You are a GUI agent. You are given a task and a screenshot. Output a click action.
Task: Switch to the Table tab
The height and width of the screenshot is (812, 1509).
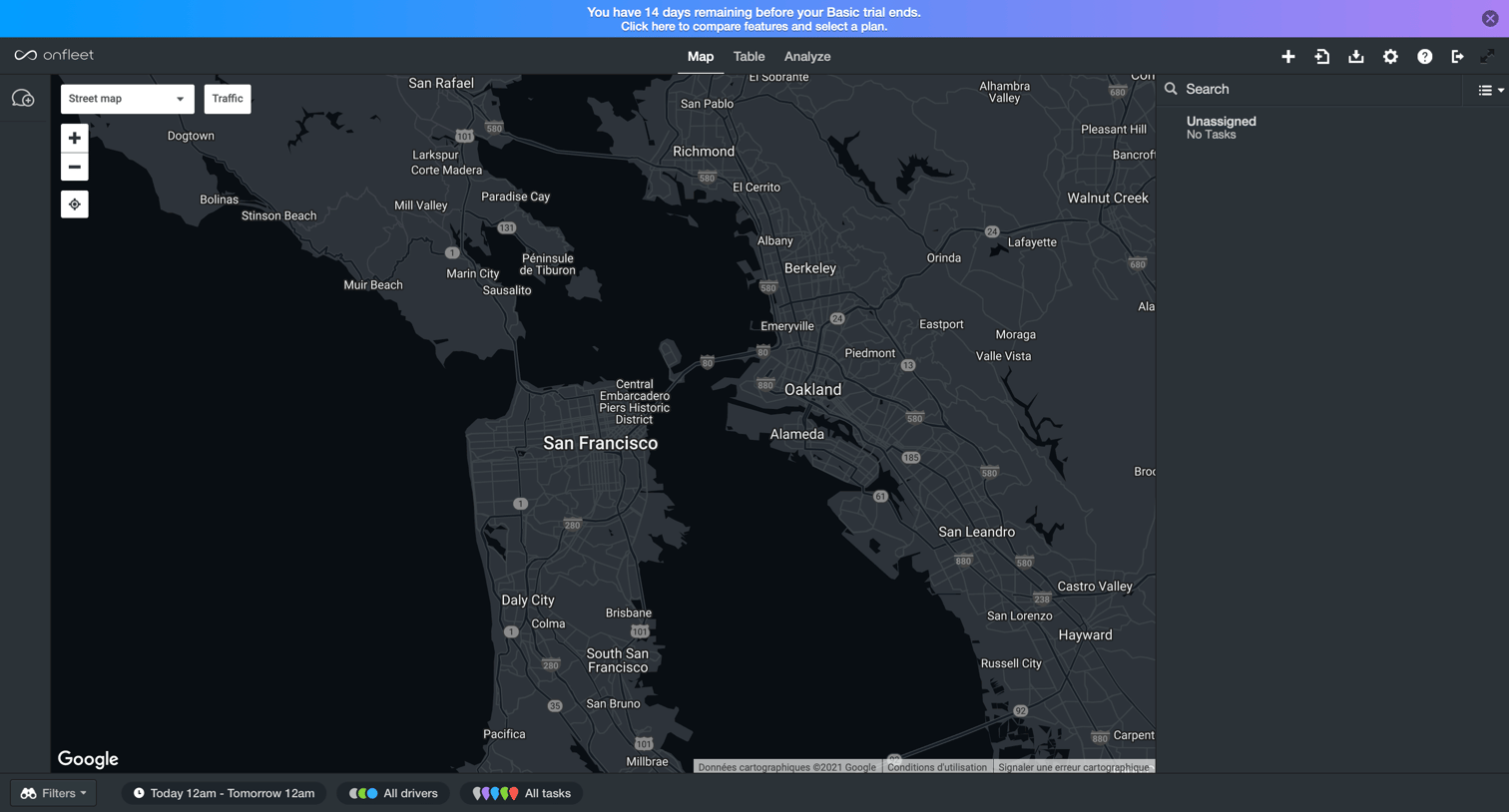tap(749, 57)
